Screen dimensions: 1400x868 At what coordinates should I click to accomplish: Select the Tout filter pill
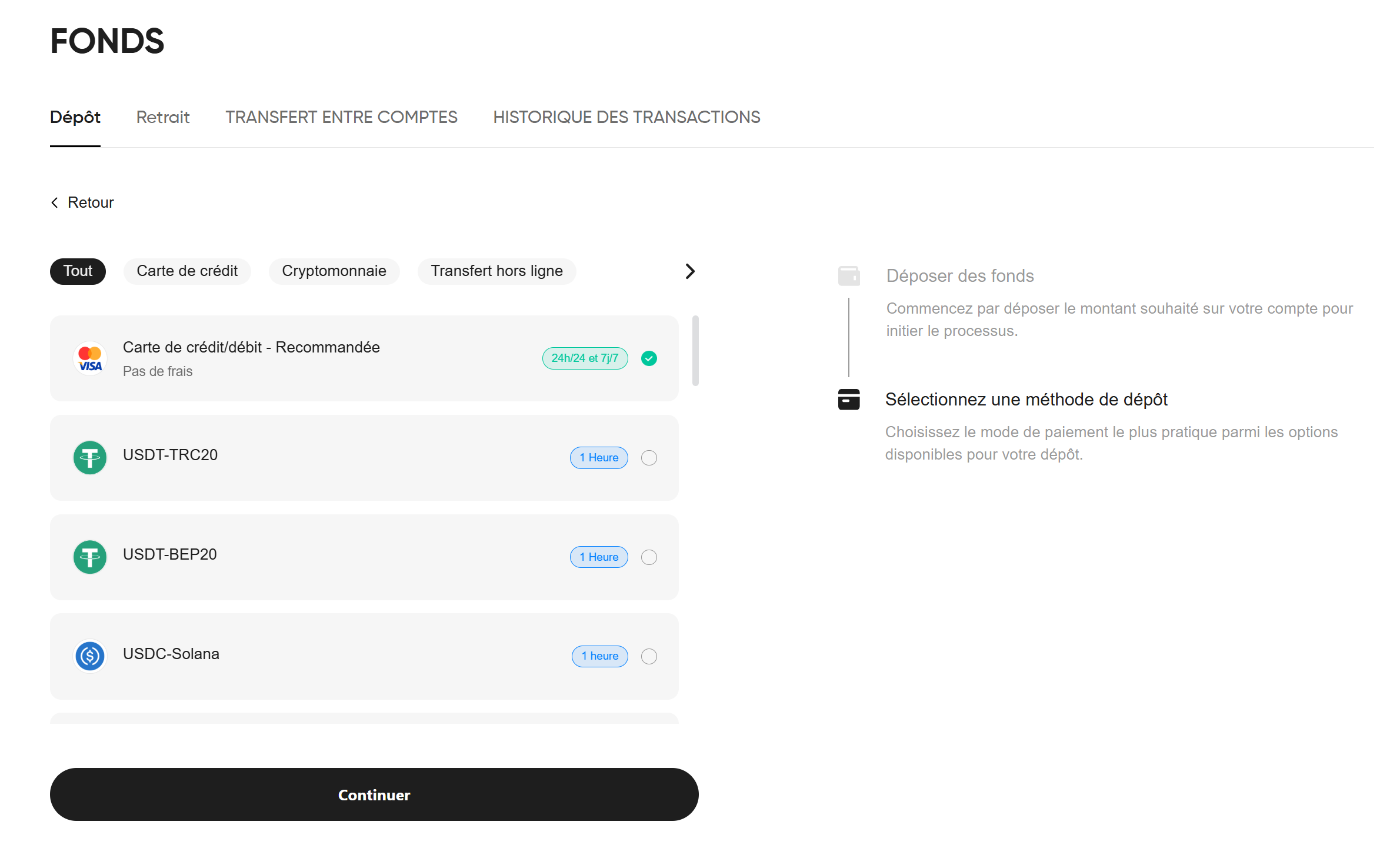click(77, 271)
